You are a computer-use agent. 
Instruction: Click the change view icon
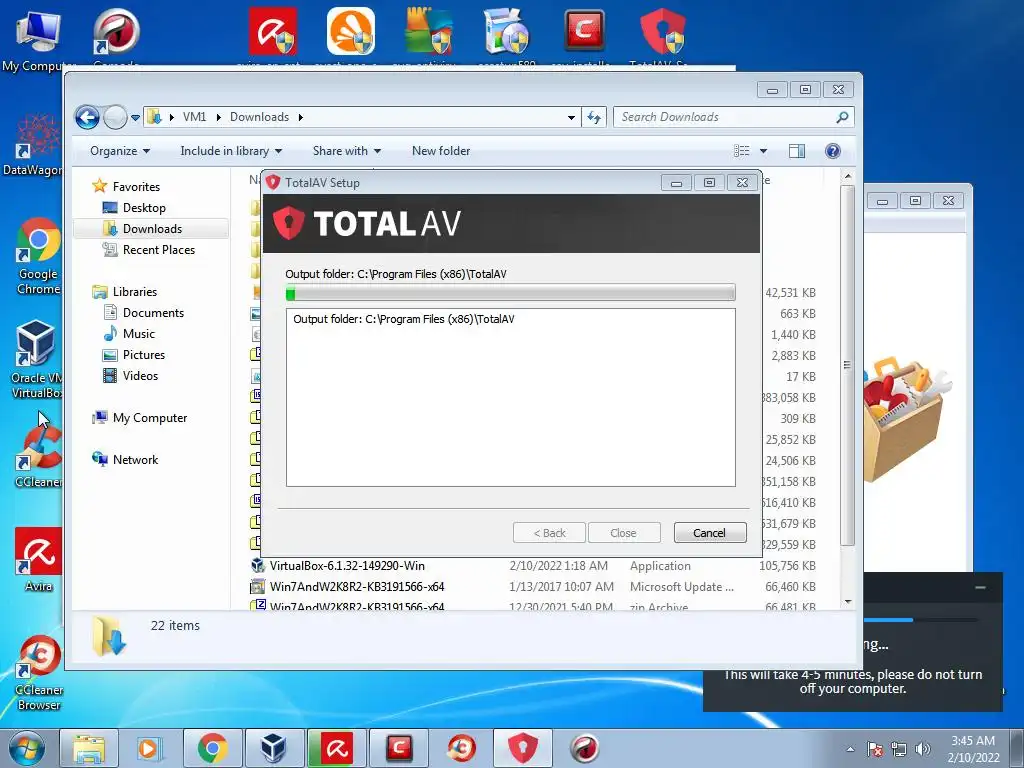pyautogui.click(x=742, y=151)
